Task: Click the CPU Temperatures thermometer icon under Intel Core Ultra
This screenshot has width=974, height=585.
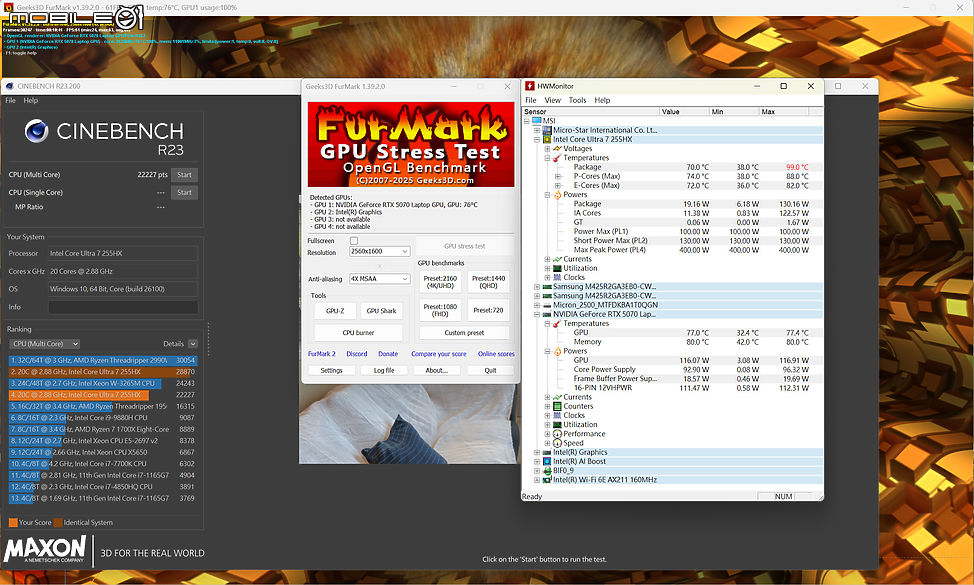Action: click(557, 158)
